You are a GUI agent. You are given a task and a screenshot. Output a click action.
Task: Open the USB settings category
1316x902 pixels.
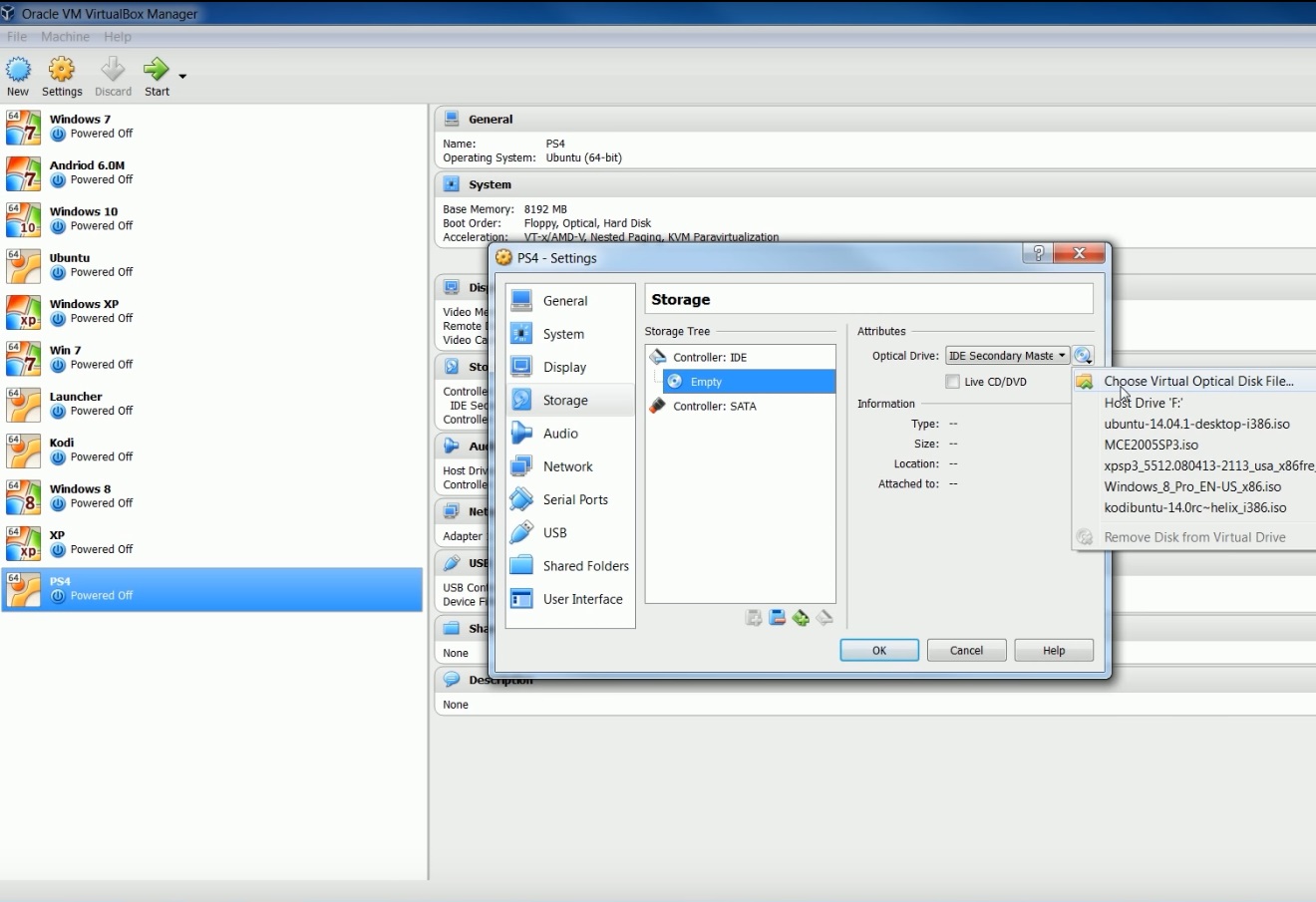pyautogui.click(x=569, y=532)
